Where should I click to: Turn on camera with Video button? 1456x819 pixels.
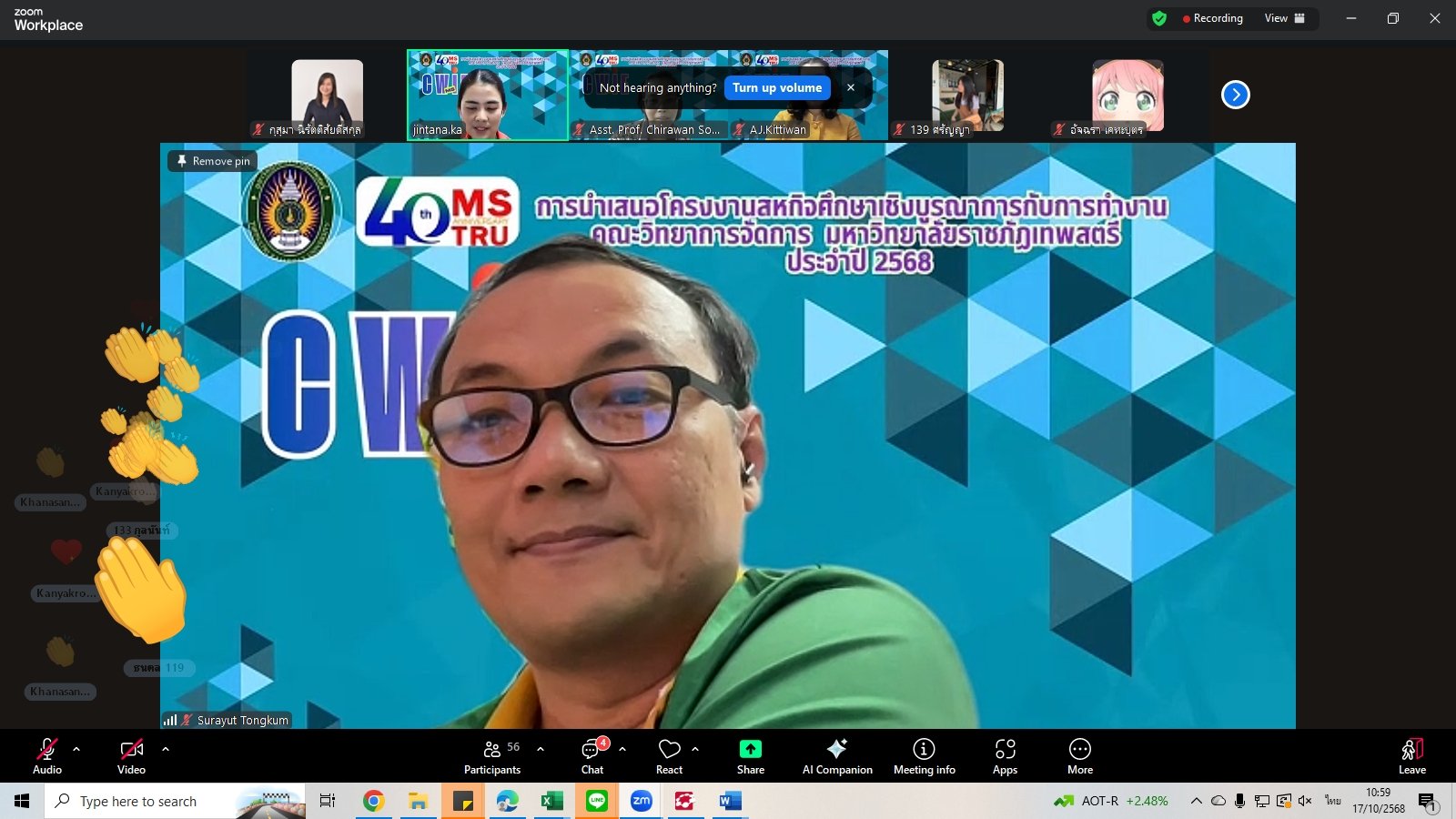[131, 756]
